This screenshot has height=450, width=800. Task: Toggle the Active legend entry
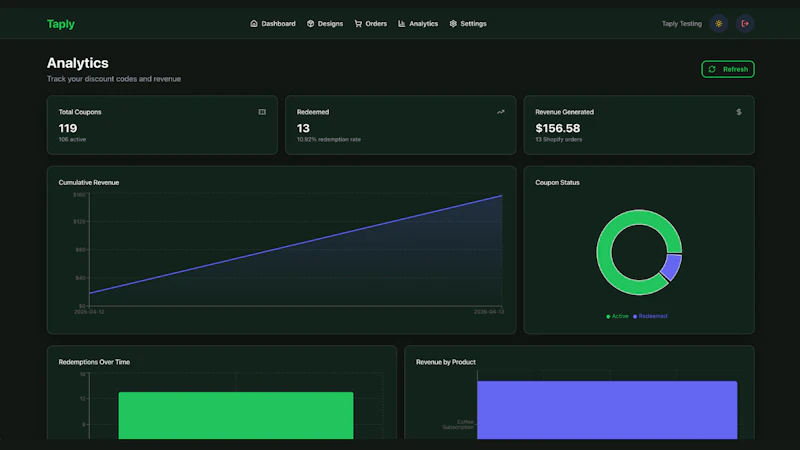(x=617, y=316)
